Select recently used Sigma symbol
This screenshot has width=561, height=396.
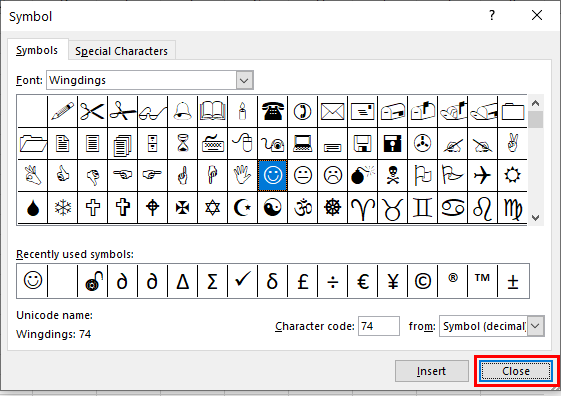pos(213,281)
